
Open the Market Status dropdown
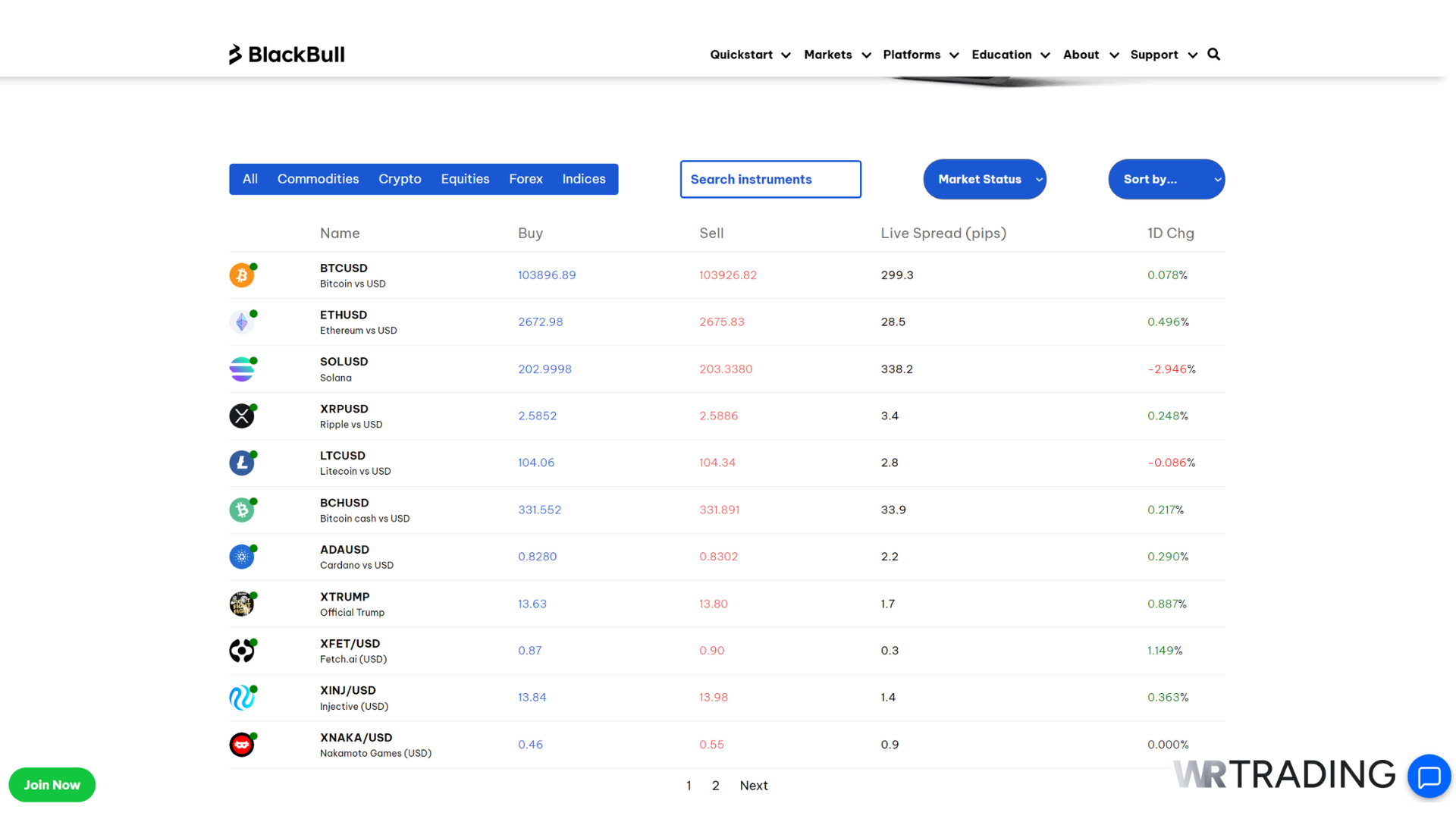[984, 180]
